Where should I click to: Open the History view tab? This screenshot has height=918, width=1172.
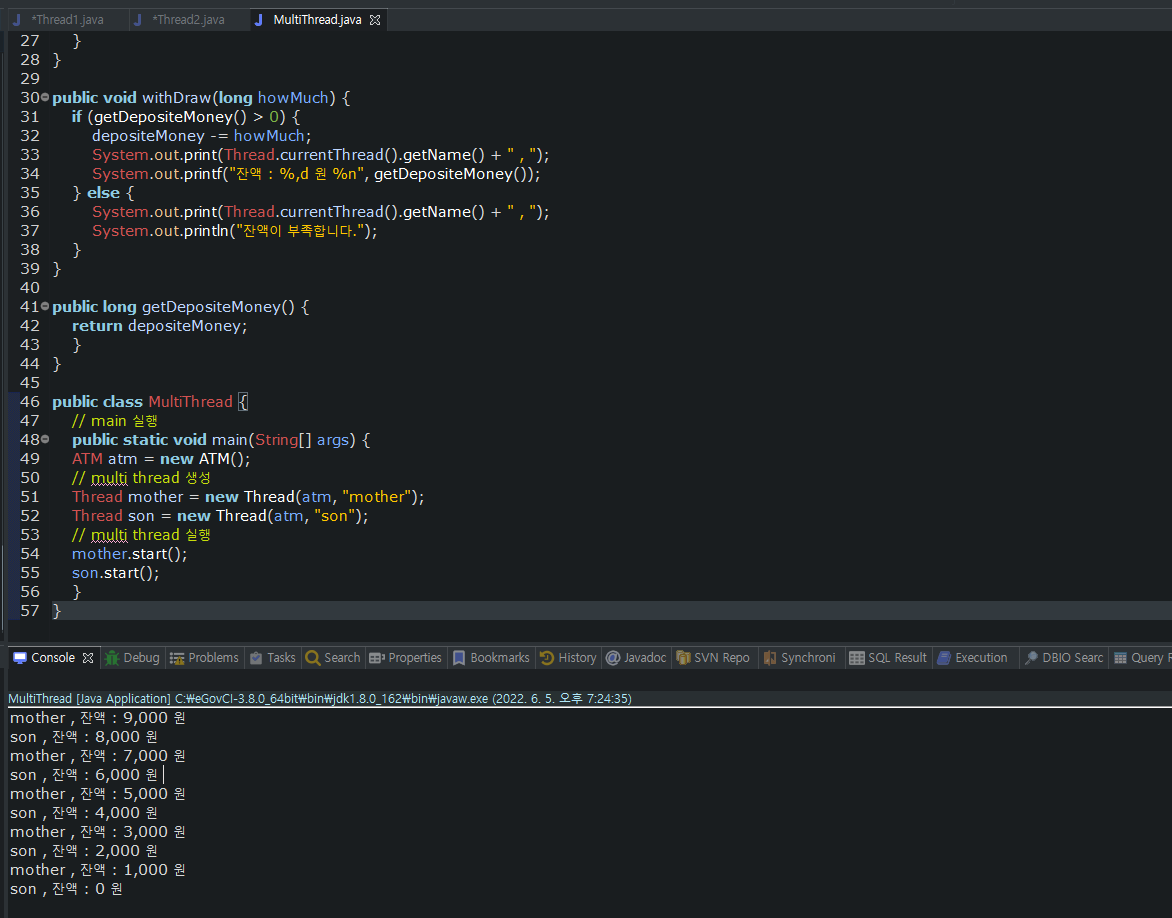(568, 658)
